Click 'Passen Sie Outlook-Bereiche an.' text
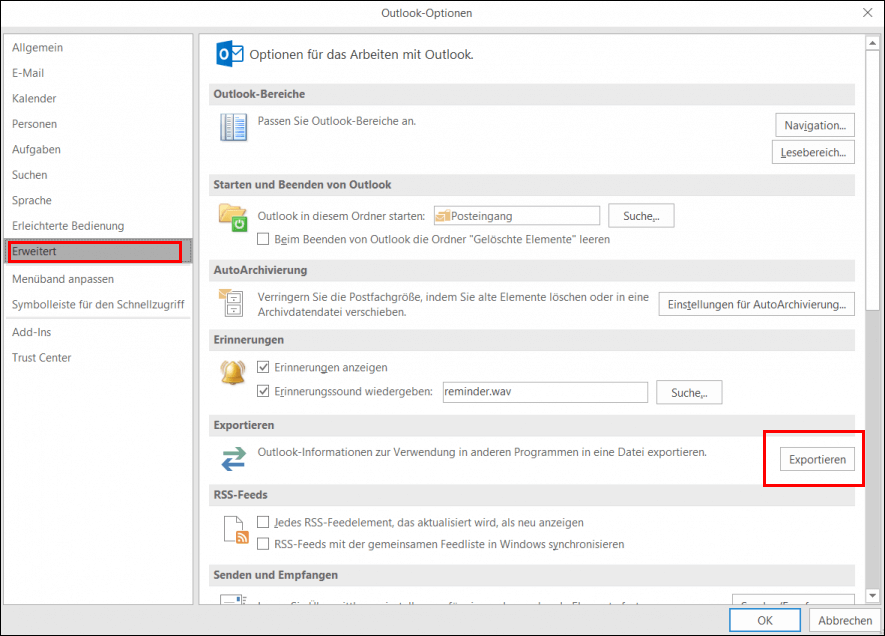The width and height of the screenshot is (885, 636). click(336, 121)
